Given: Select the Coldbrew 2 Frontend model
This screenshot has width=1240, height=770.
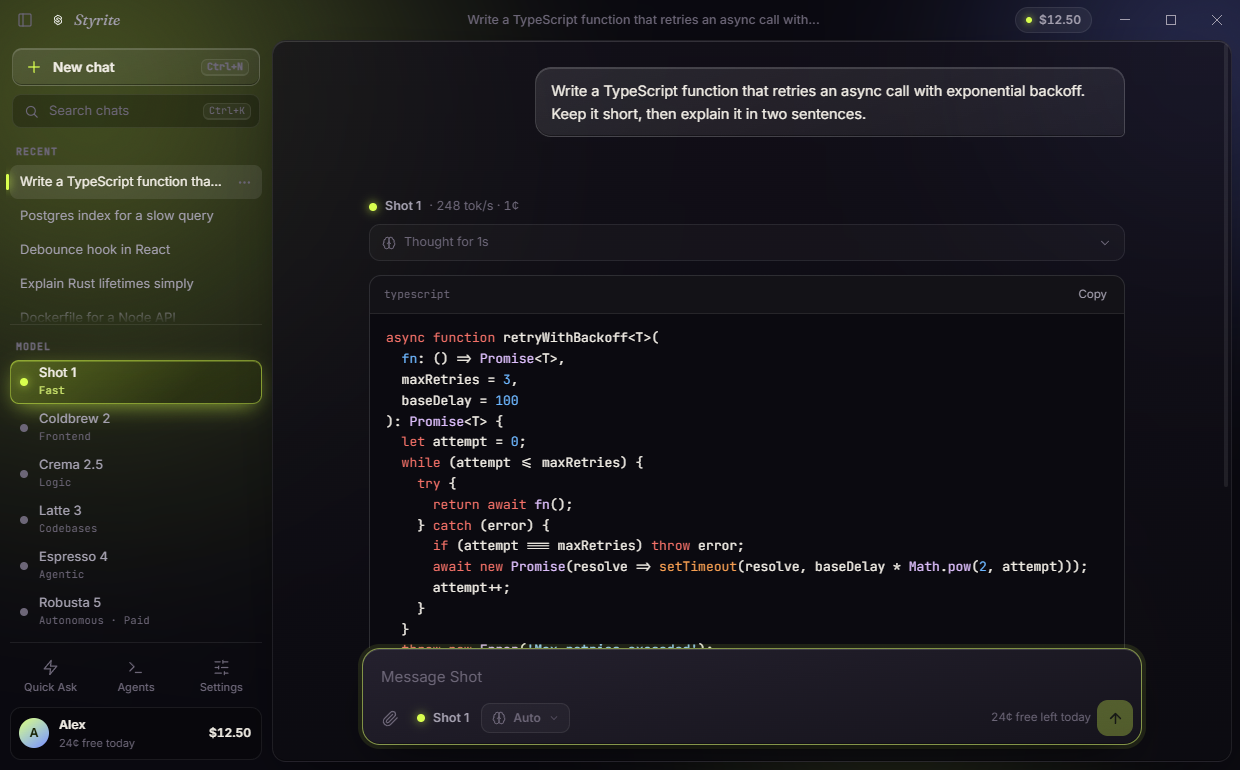Looking at the screenshot, I should [136, 427].
